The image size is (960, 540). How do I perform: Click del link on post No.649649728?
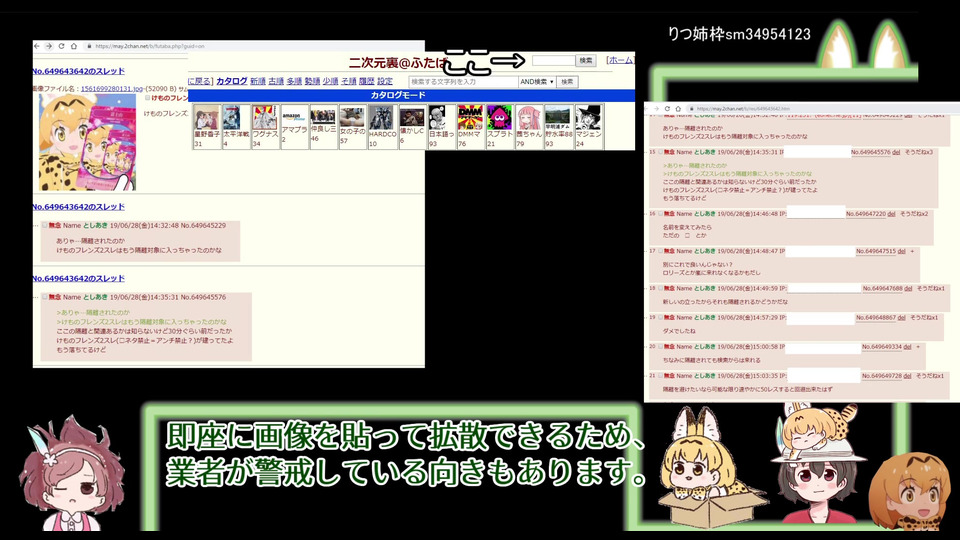(x=907, y=376)
